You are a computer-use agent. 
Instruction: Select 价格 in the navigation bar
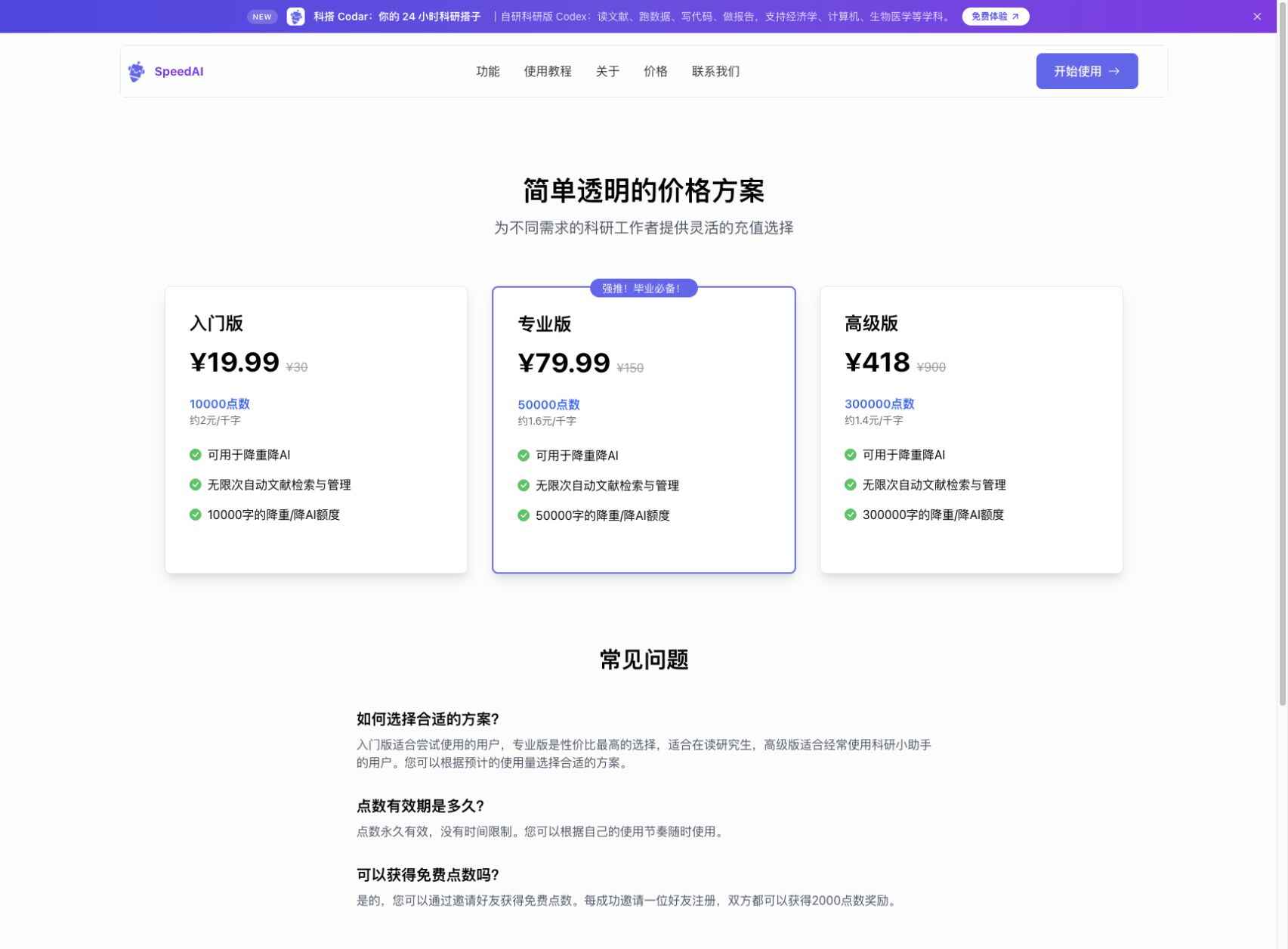[656, 71]
